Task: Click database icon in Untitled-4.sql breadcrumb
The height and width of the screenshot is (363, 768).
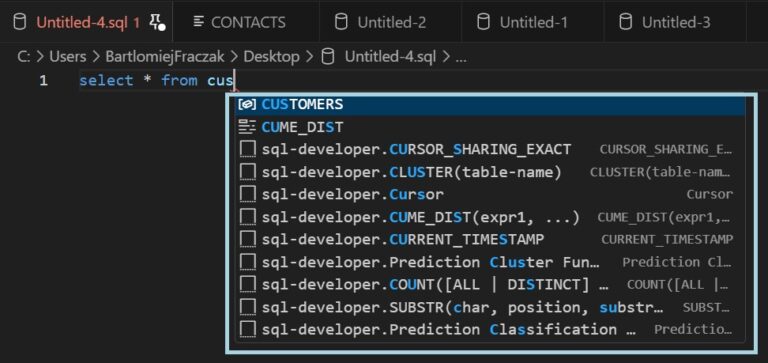Action: coord(328,57)
